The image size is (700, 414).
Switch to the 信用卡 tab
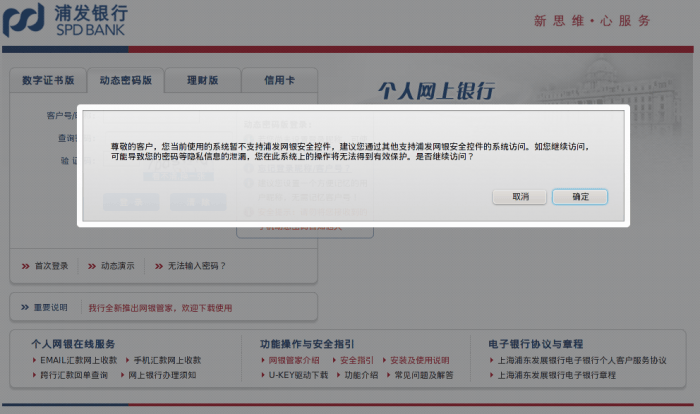[279, 80]
